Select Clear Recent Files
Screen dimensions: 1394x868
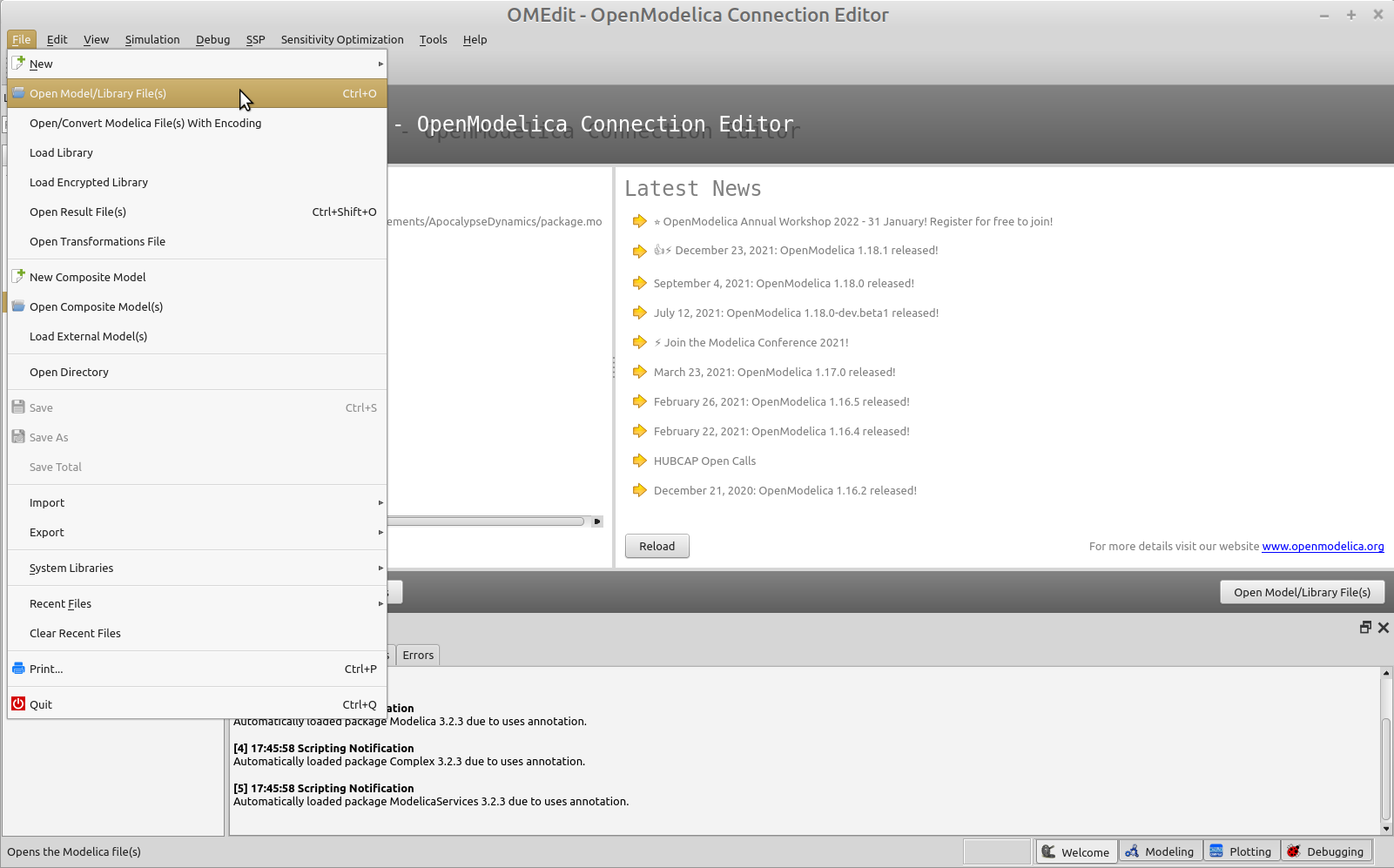click(x=197, y=633)
